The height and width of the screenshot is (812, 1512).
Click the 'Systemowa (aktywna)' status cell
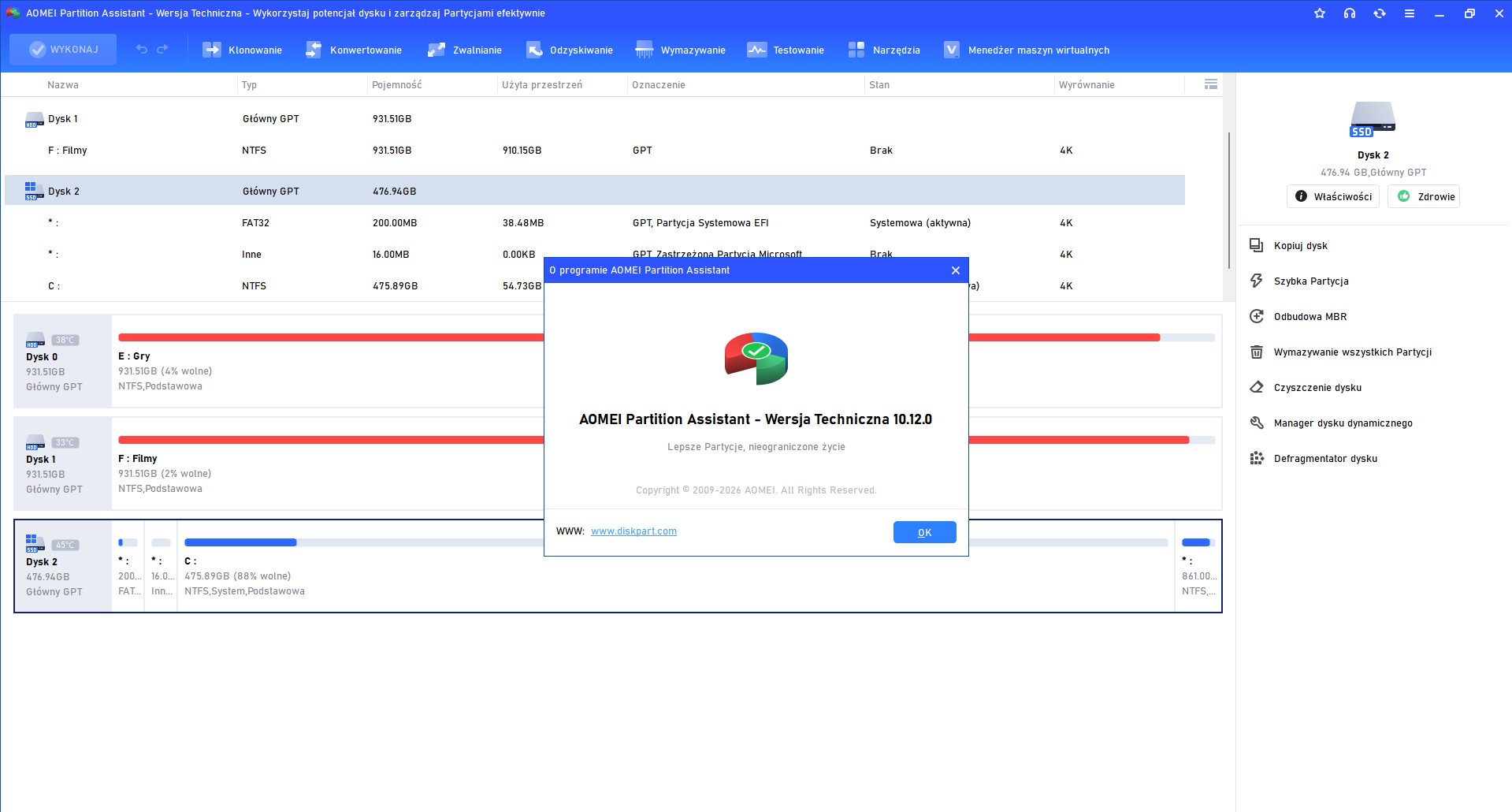pos(920,223)
